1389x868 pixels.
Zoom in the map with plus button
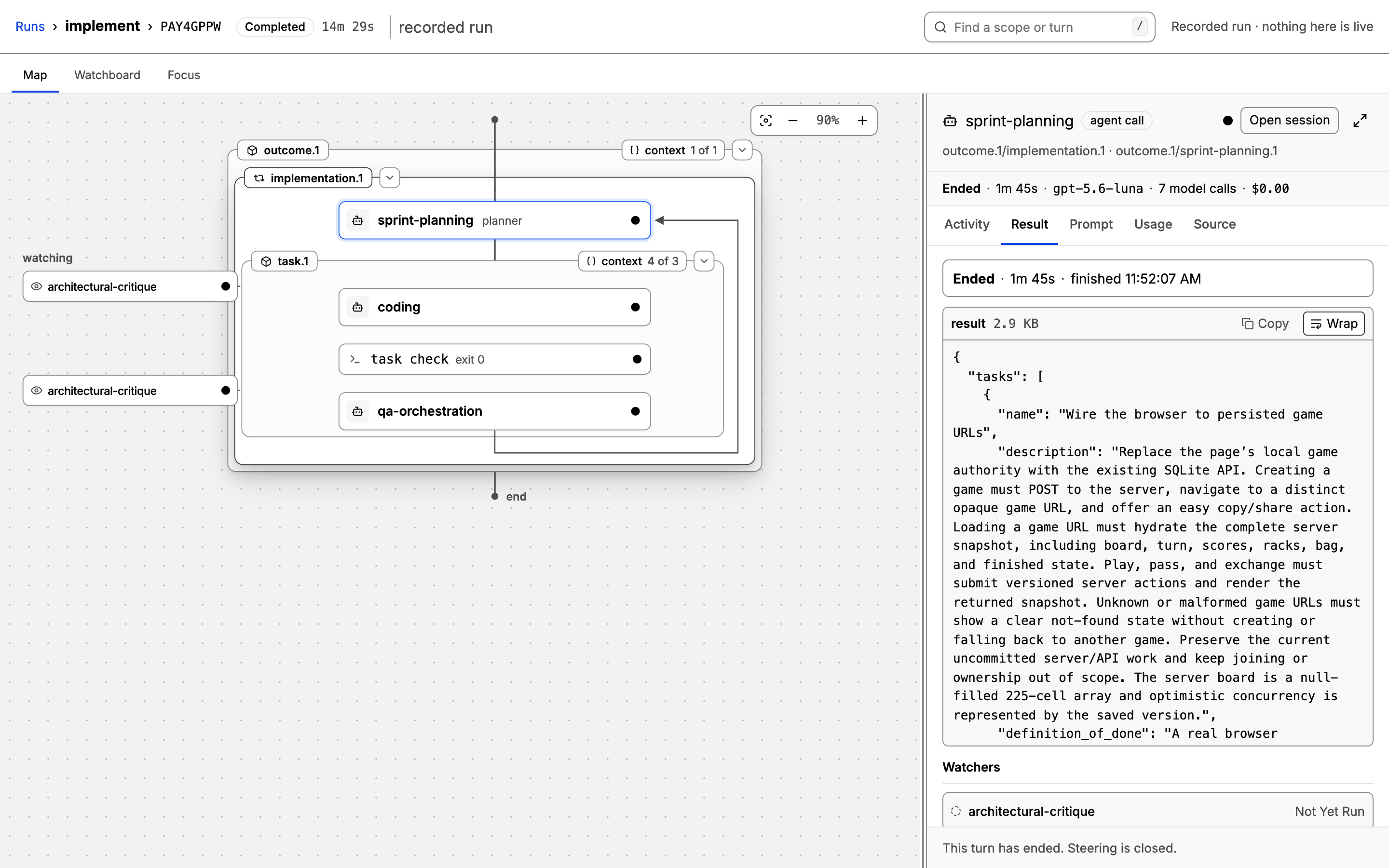coord(862,121)
